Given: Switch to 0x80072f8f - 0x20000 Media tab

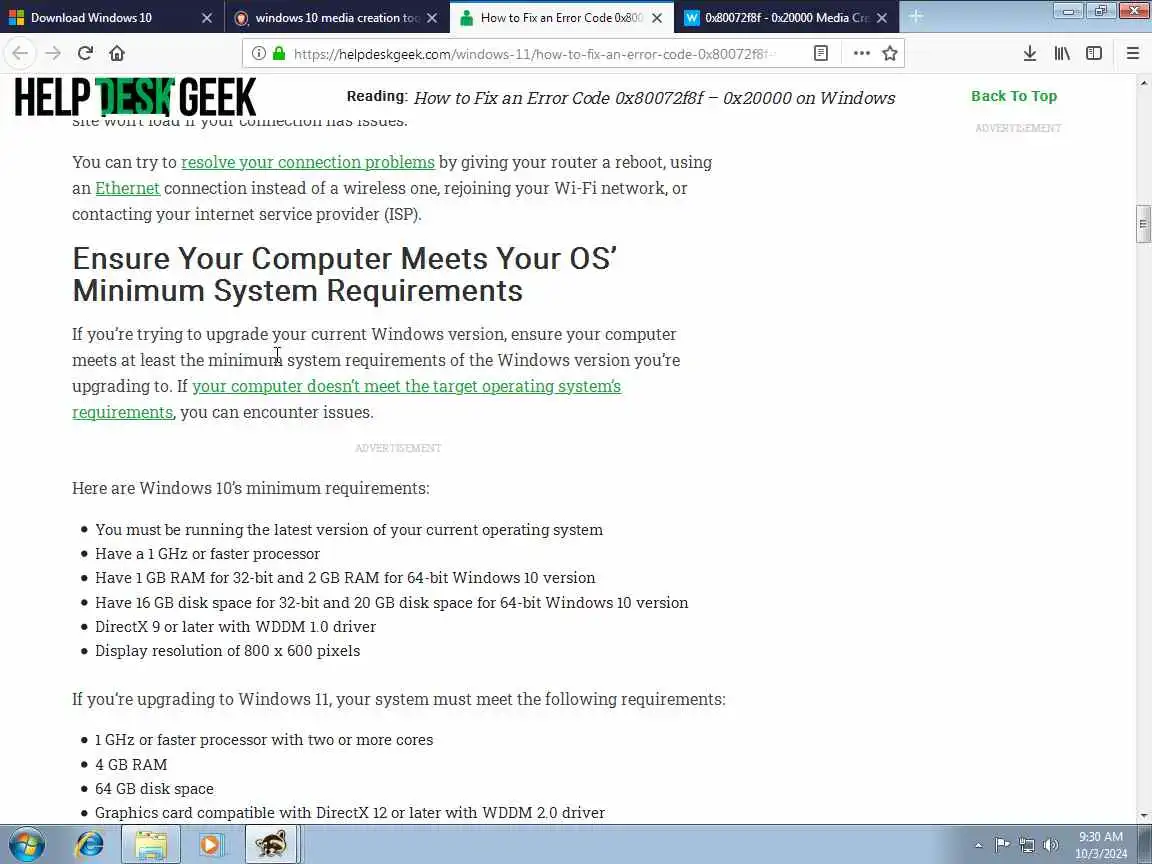Looking at the screenshot, I should [x=786, y=18].
